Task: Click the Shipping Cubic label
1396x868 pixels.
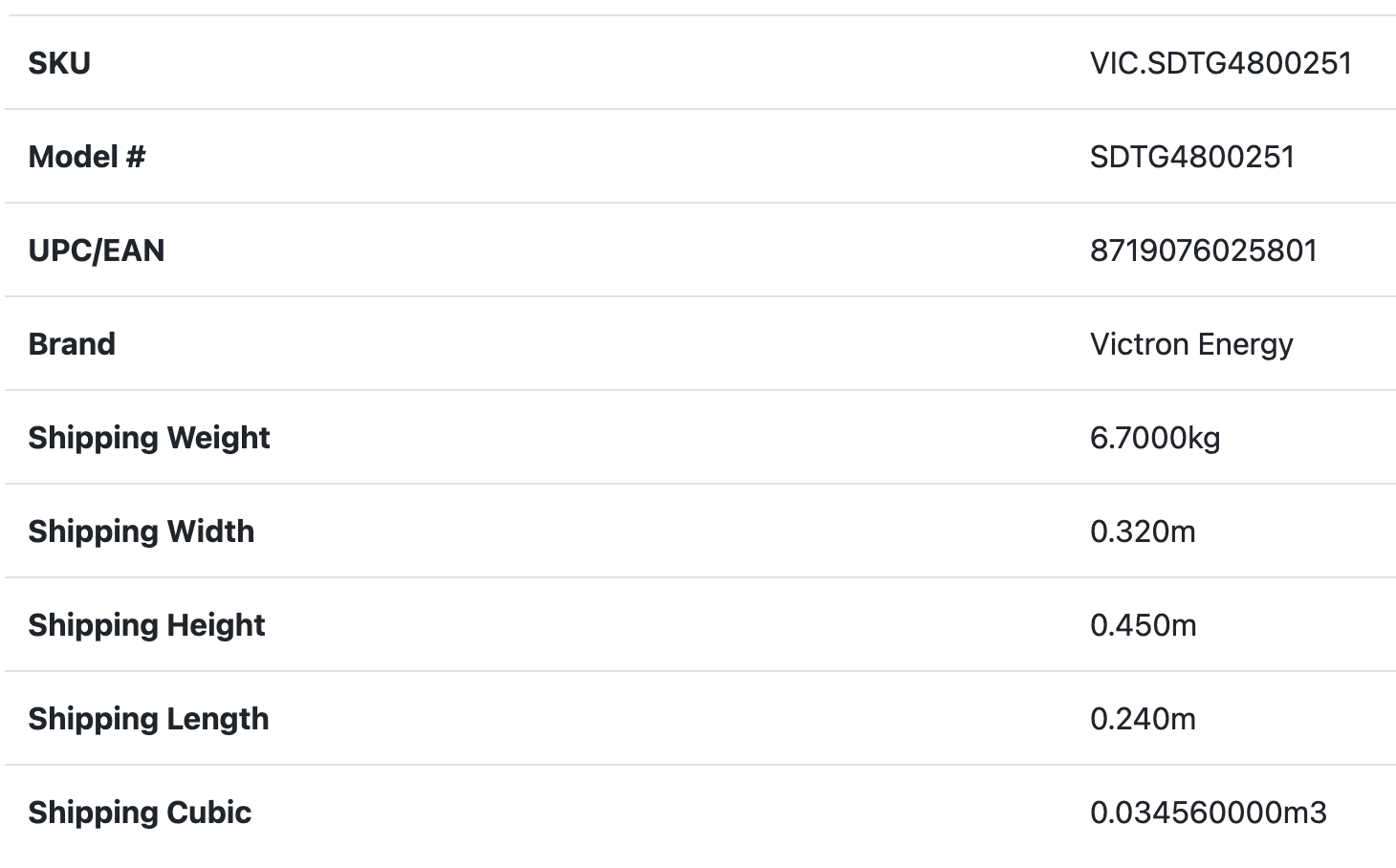Action: [140, 813]
